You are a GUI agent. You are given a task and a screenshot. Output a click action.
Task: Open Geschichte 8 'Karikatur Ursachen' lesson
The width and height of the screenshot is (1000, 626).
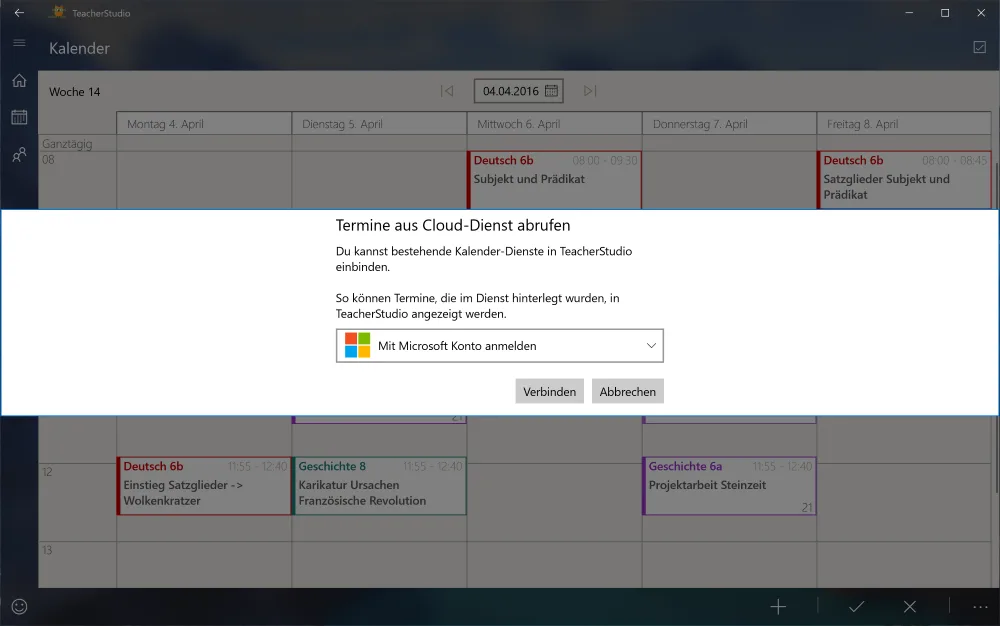(x=379, y=486)
